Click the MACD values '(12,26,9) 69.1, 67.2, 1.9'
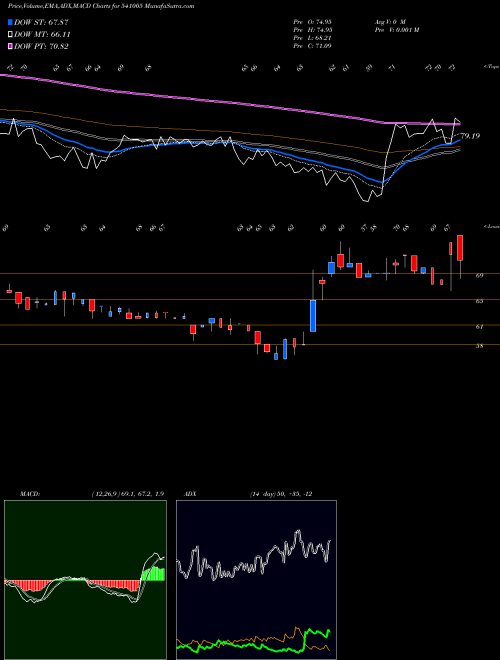Screen dimensions: 500x660 pyautogui.click(x=128, y=494)
